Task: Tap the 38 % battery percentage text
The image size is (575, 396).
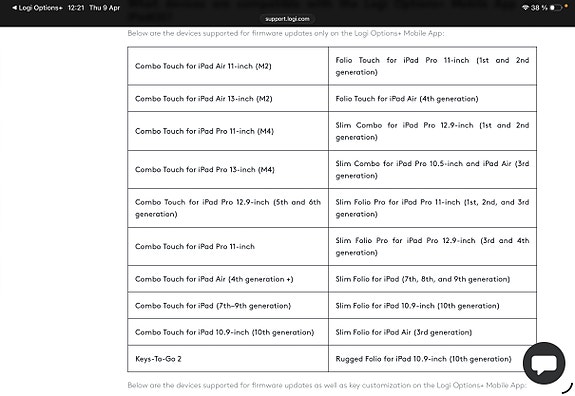Action: point(539,8)
